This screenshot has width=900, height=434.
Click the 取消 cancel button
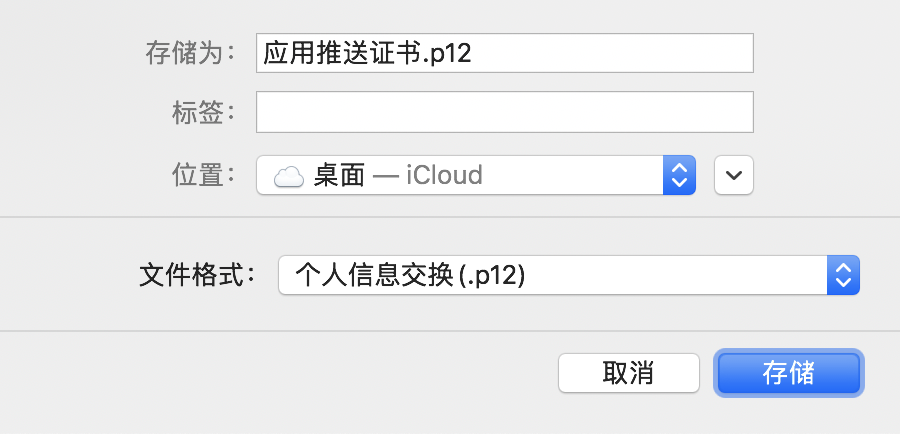(x=629, y=373)
